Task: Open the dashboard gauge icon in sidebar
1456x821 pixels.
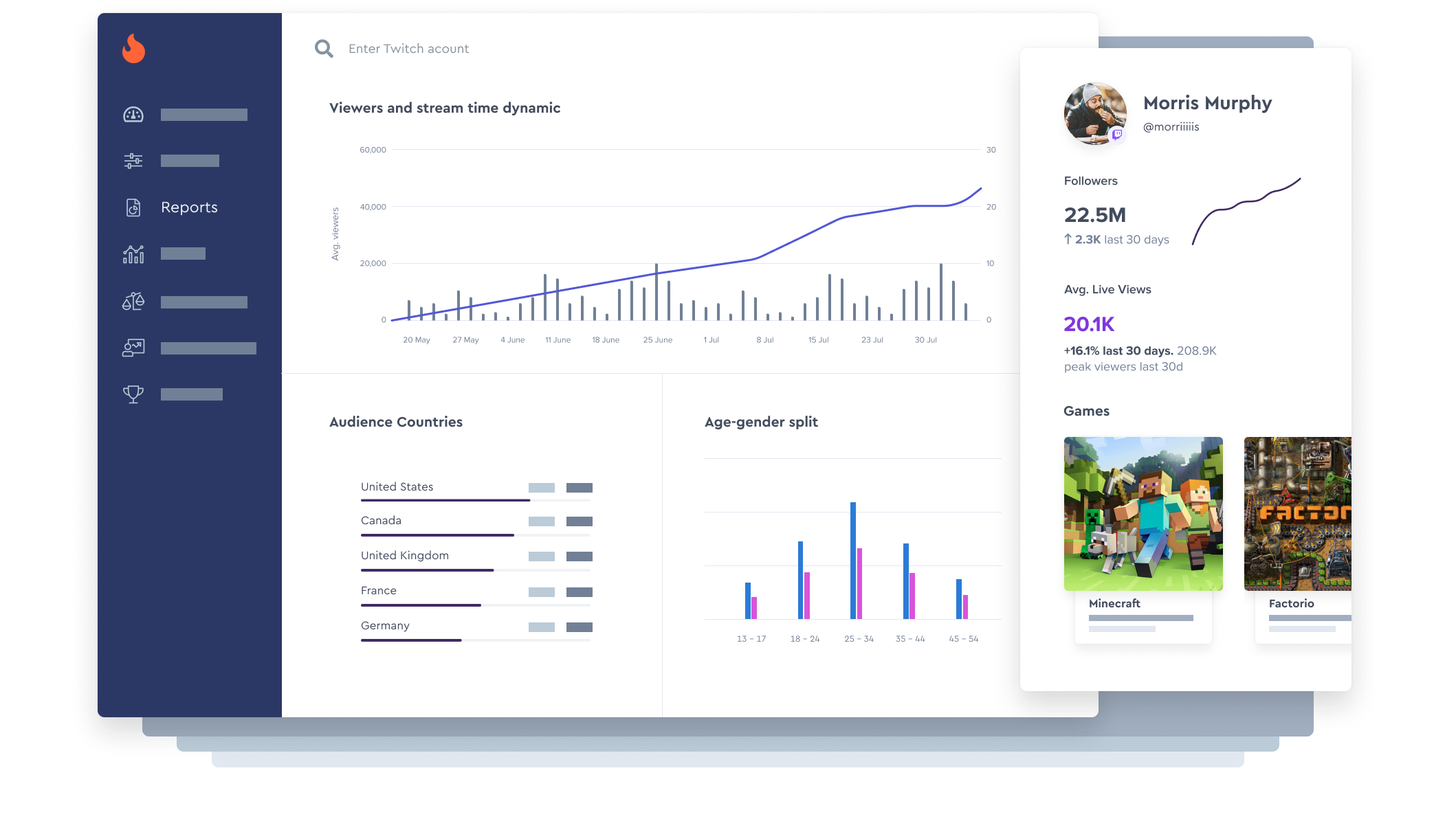Action: [133, 115]
